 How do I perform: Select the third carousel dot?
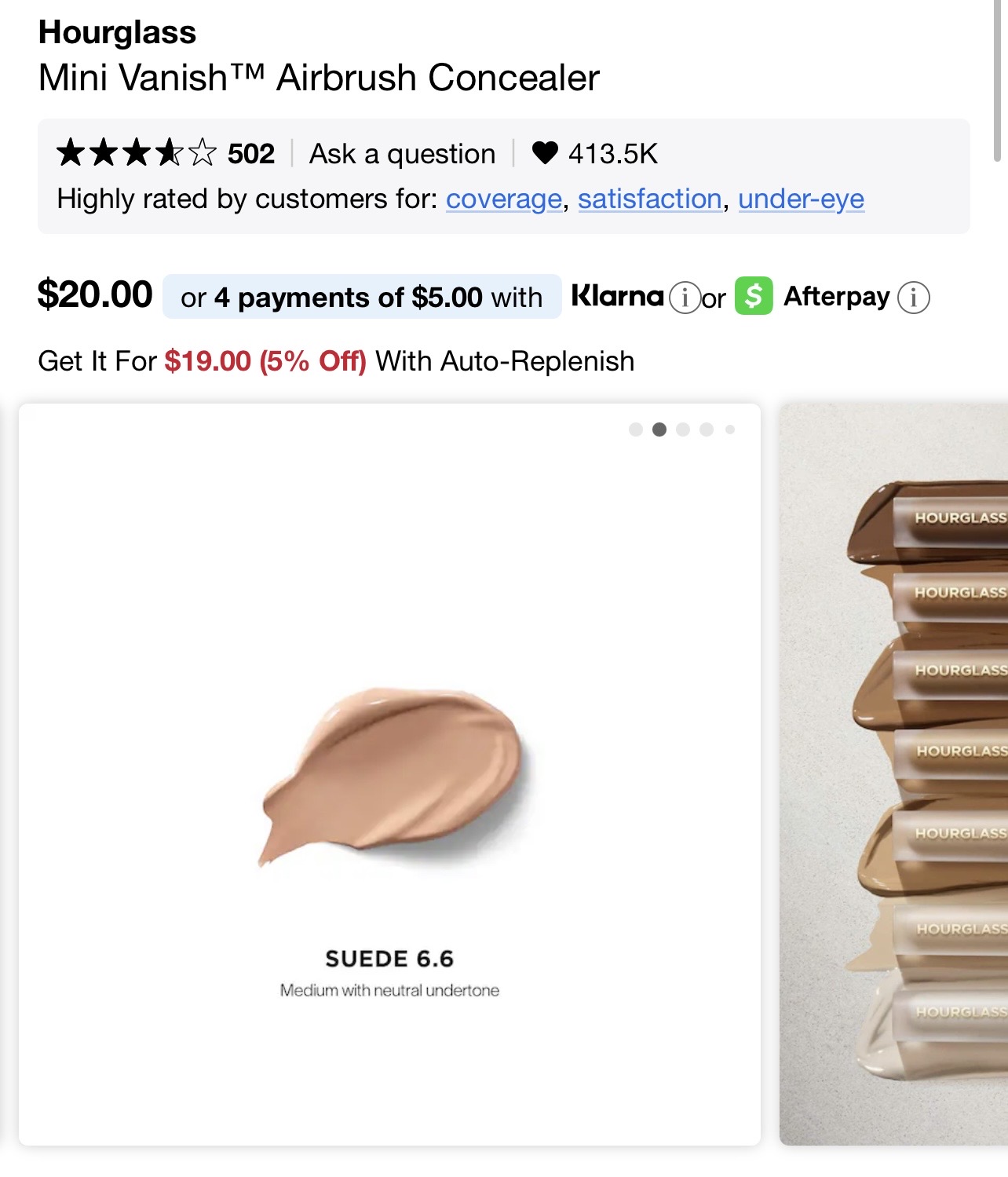[683, 429]
